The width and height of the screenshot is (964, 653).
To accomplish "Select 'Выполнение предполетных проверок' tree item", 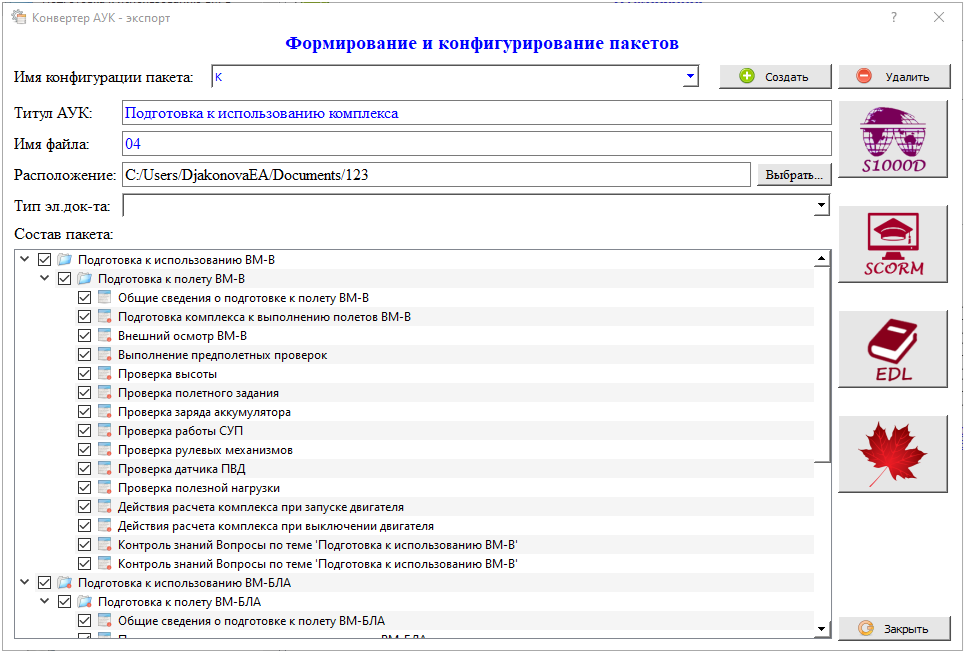I will (222, 355).
